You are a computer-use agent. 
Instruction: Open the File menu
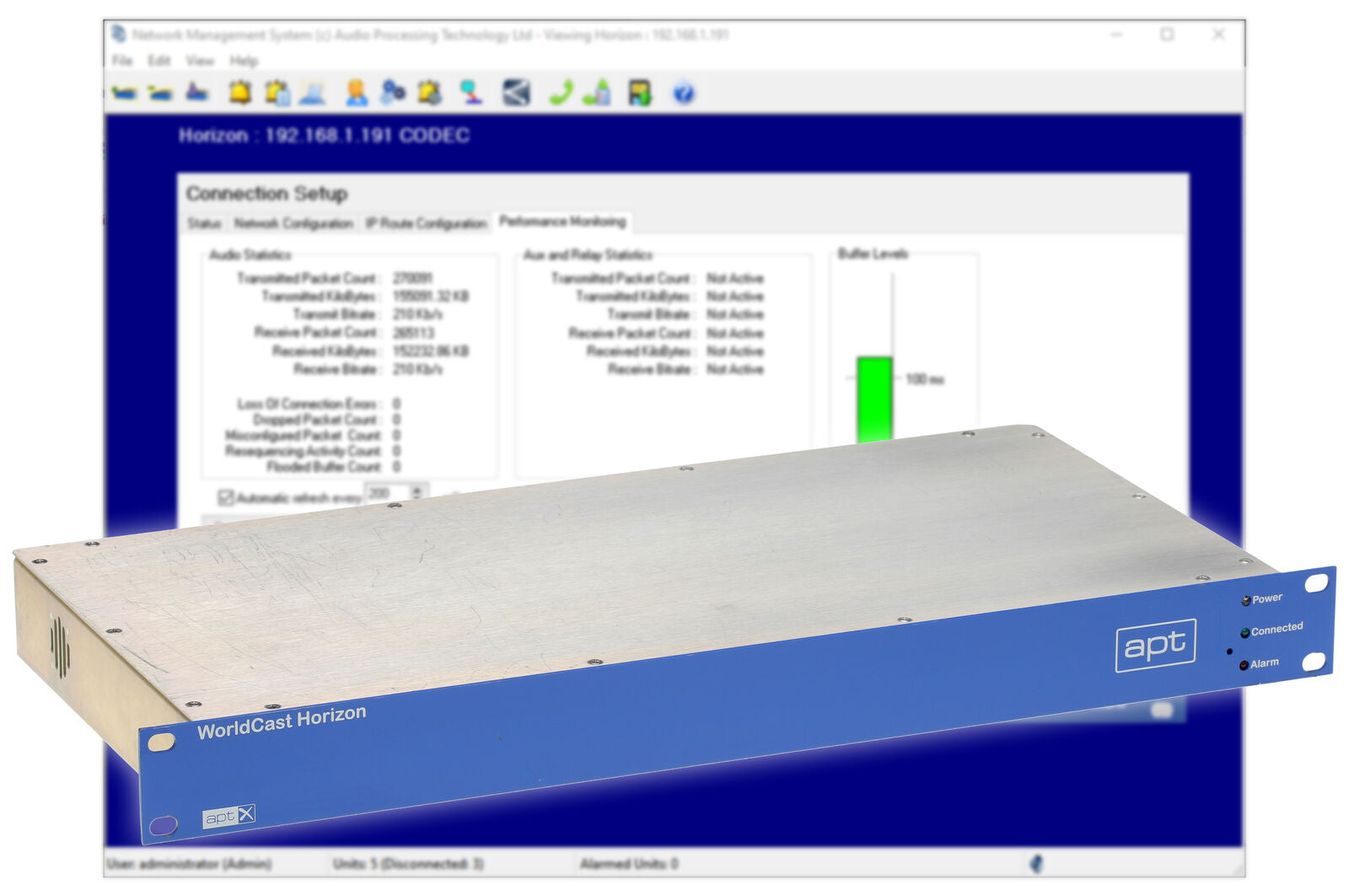122,61
